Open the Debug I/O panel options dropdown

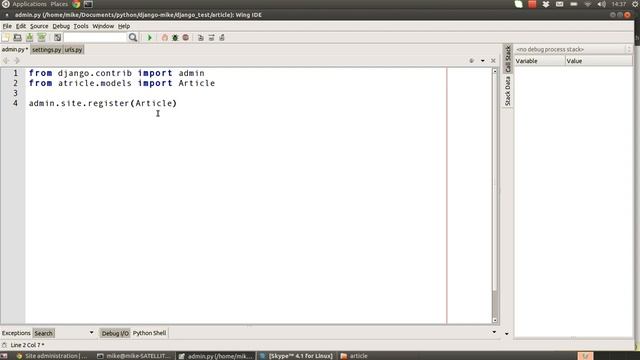point(494,332)
